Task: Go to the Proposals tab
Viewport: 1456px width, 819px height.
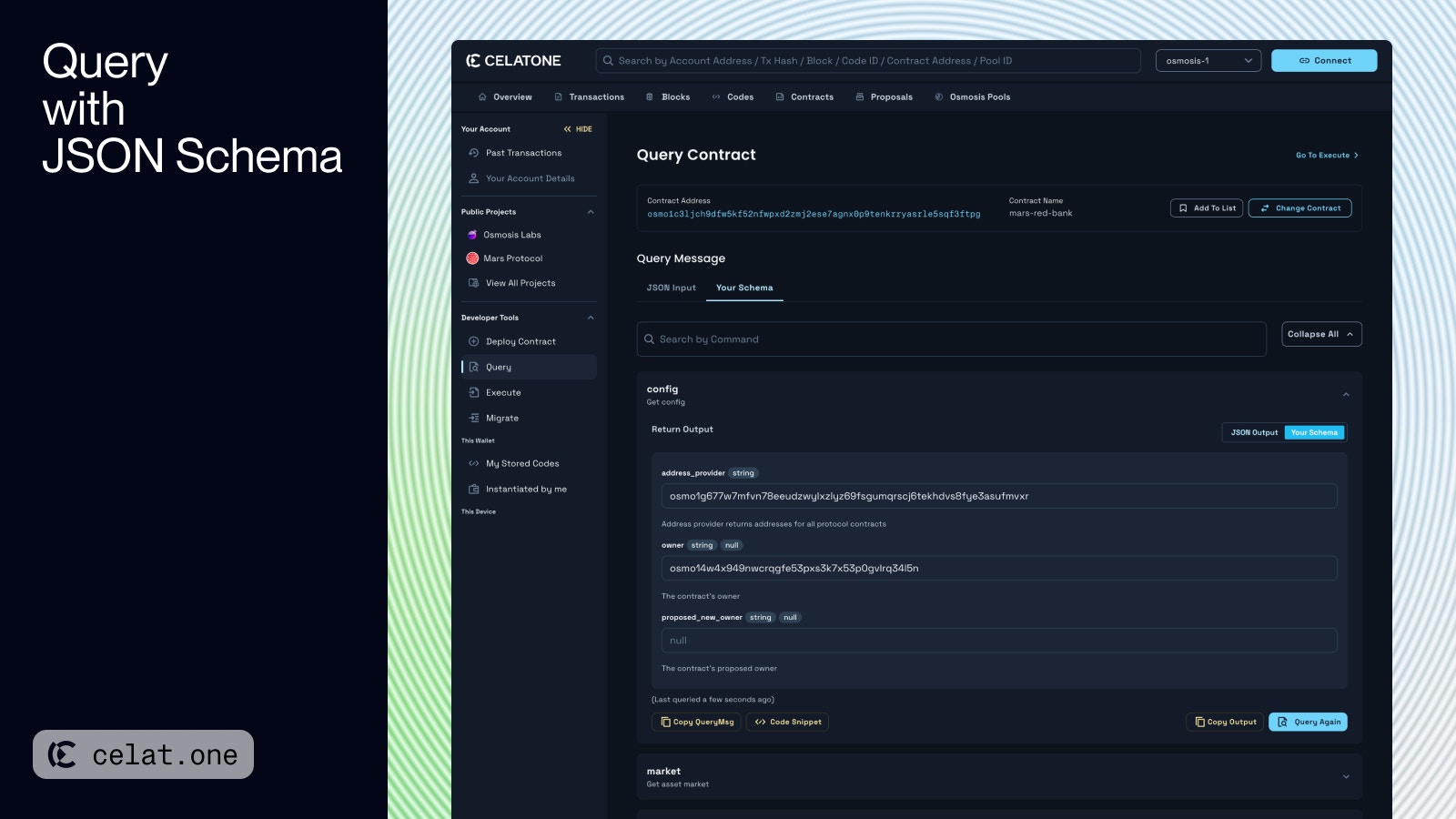Action: click(x=884, y=97)
